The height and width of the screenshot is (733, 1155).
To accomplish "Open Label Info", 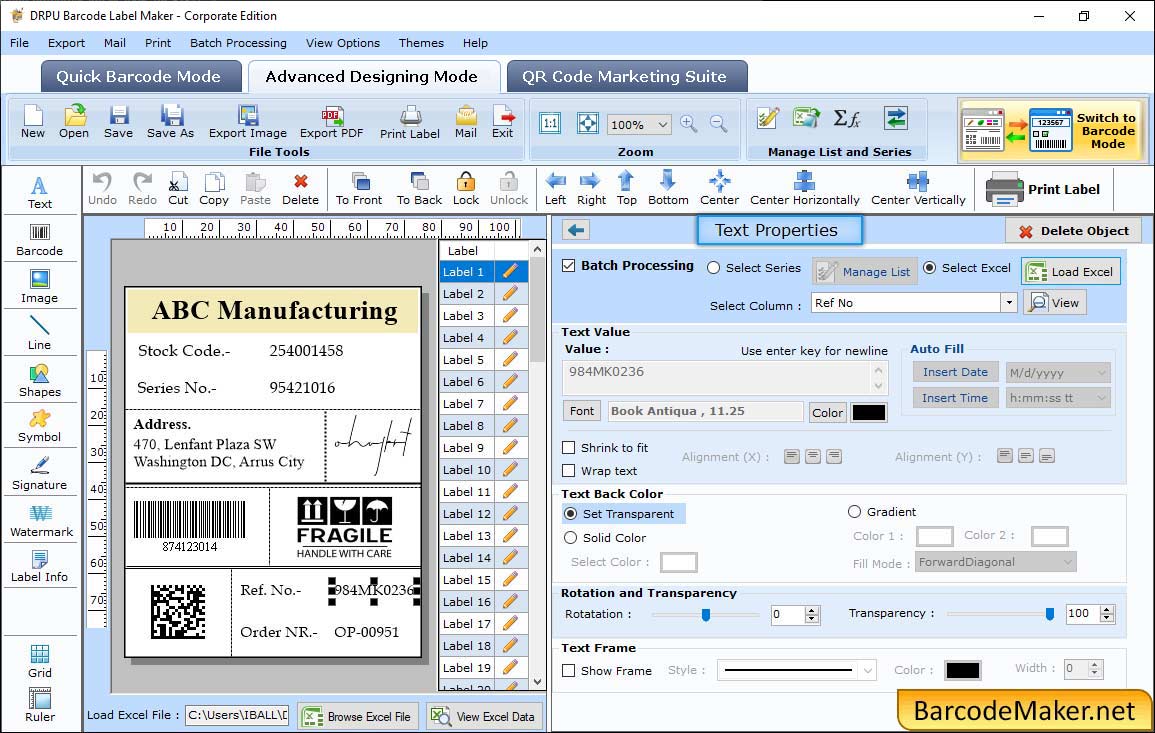I will point(40,567).
